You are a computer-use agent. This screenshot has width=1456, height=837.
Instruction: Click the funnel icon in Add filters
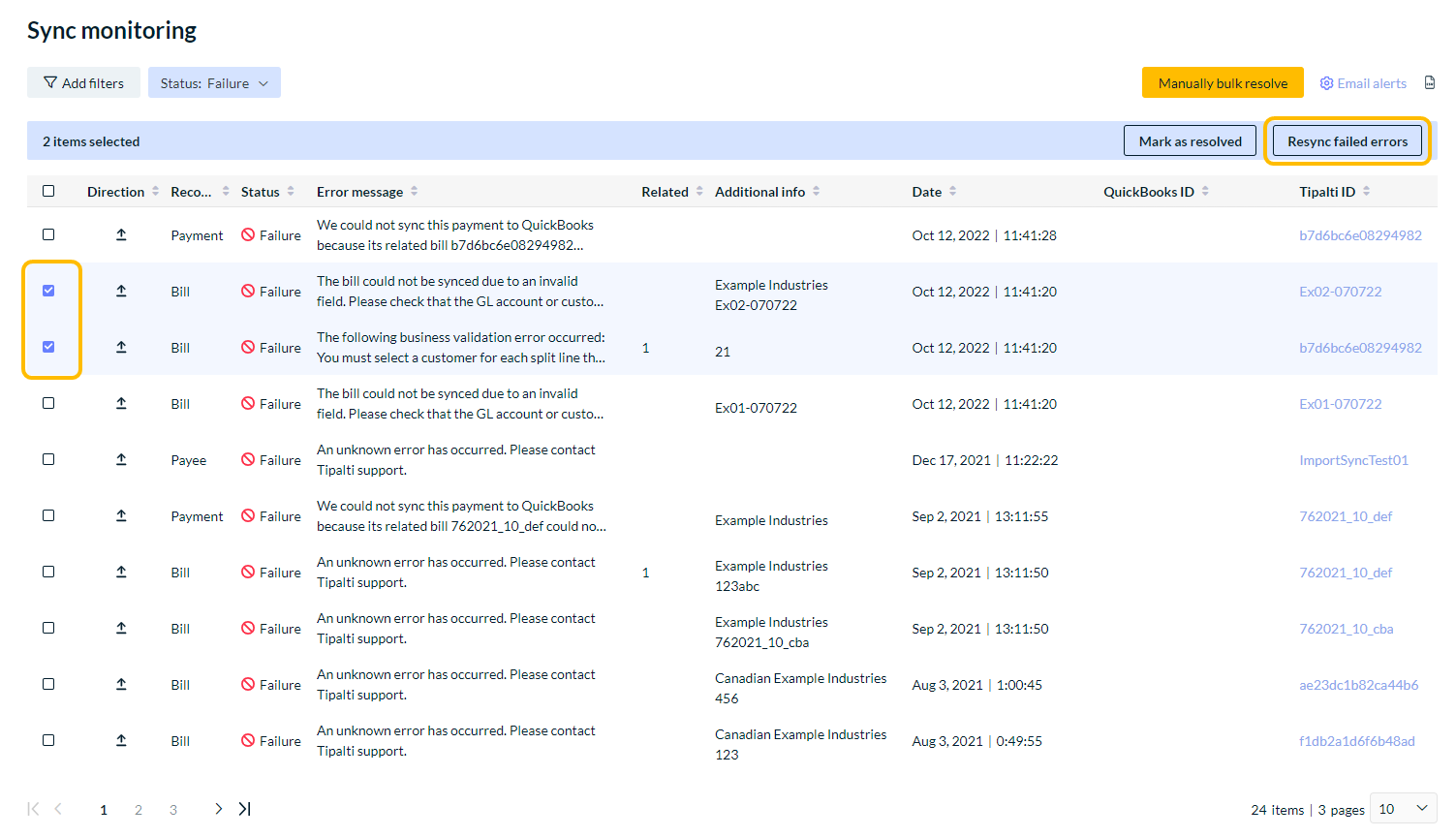[x=50, y=83]
